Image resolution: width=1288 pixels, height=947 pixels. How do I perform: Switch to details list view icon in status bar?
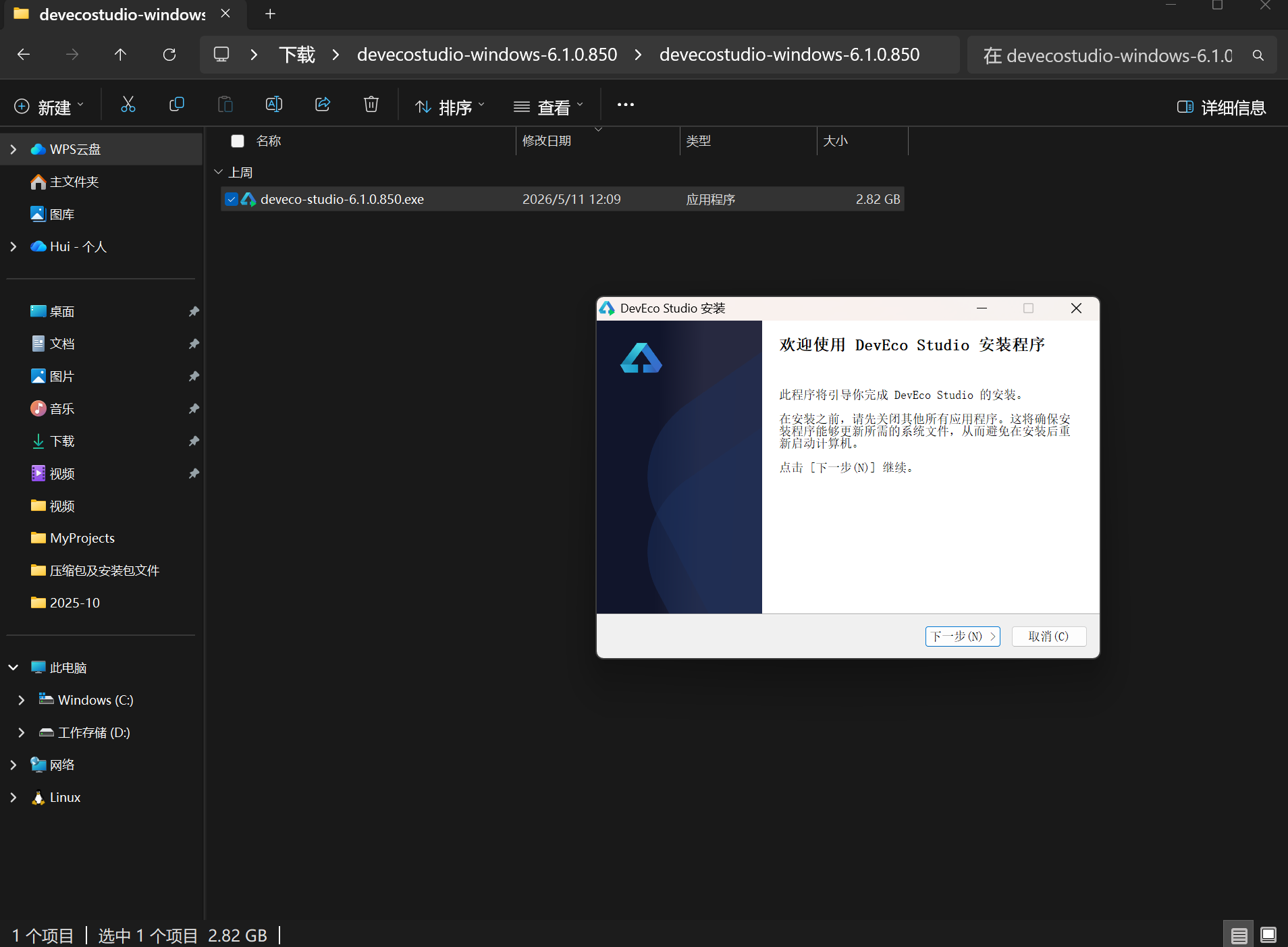1239,935
